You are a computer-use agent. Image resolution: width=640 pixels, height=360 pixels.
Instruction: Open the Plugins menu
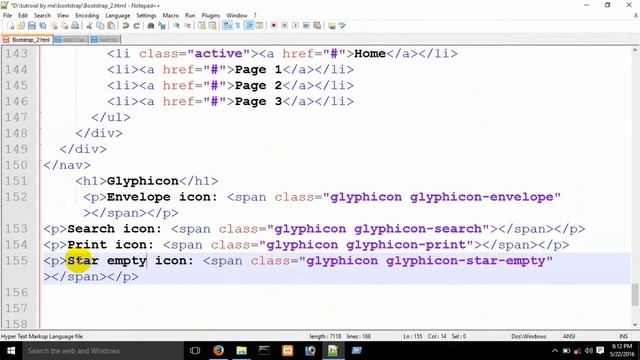point(211,16)
